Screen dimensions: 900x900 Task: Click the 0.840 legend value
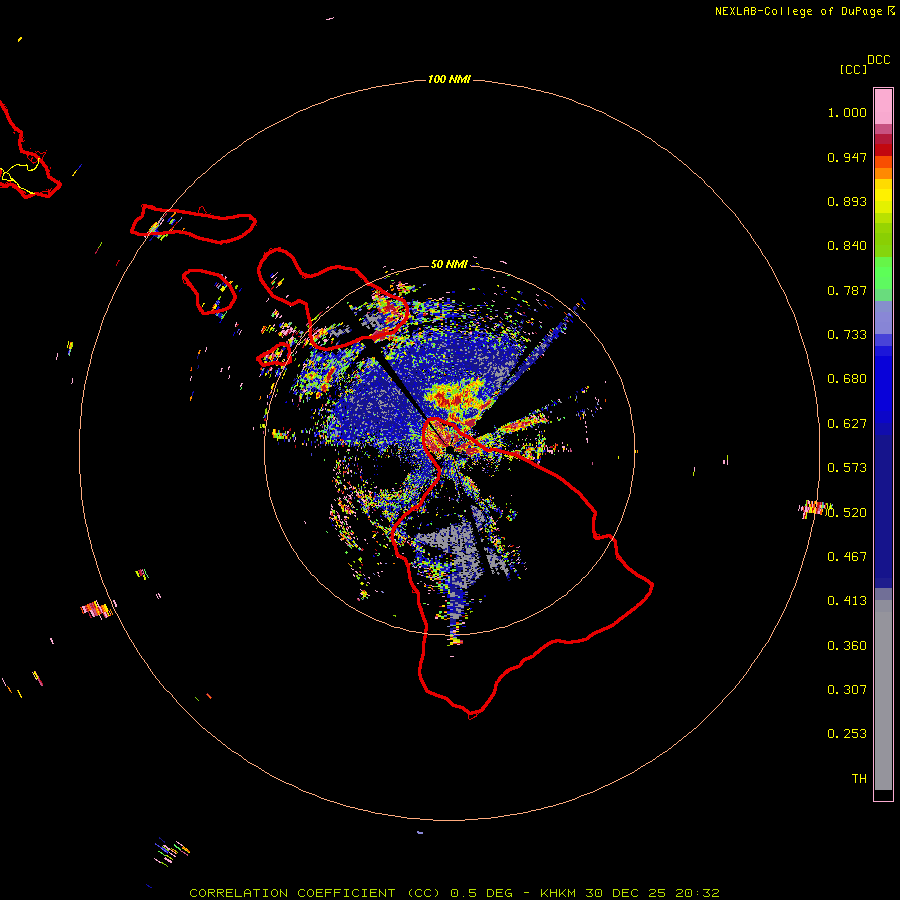[847, 246]
